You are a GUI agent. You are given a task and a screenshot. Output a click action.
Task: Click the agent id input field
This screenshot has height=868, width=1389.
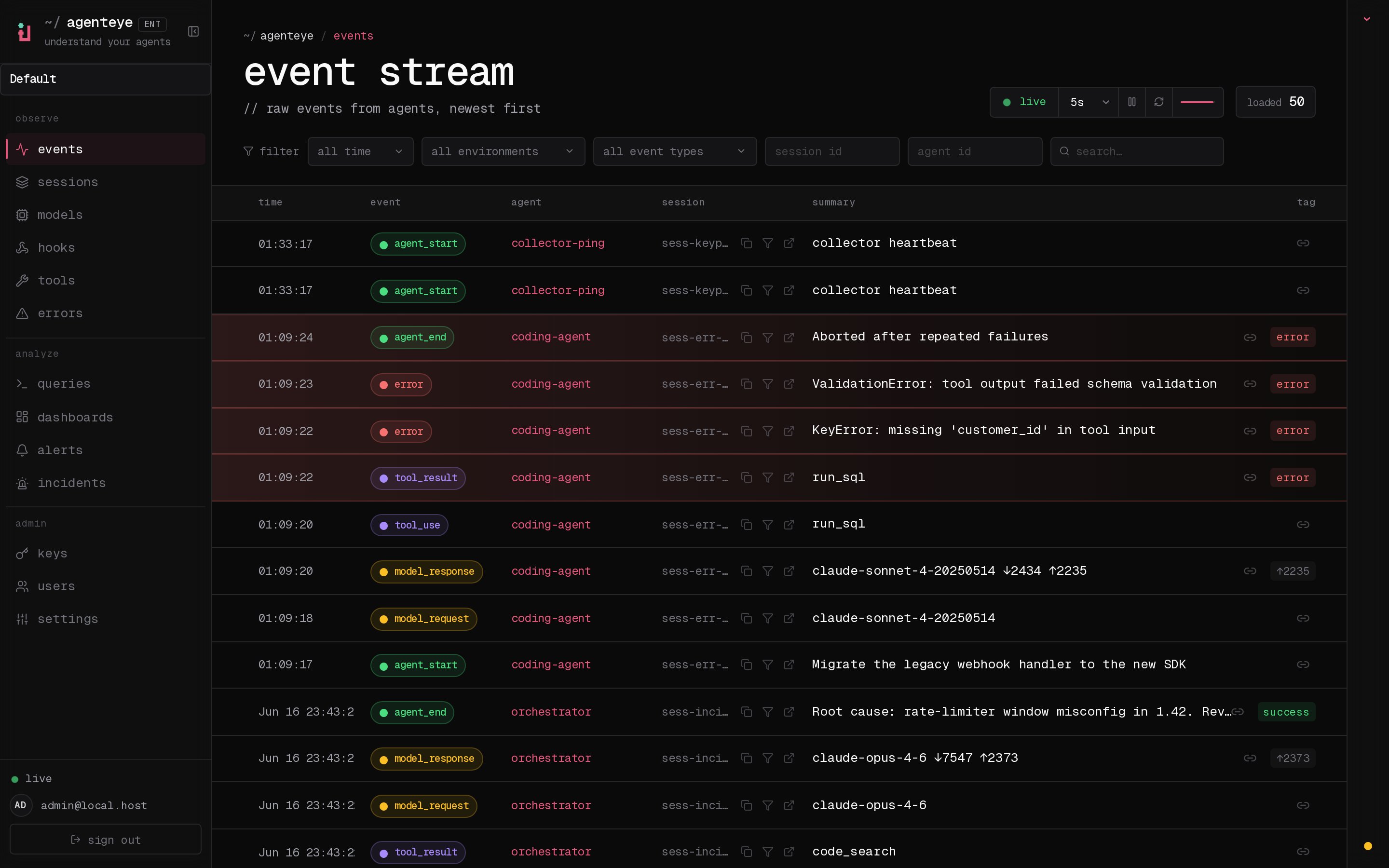(975, 151)
